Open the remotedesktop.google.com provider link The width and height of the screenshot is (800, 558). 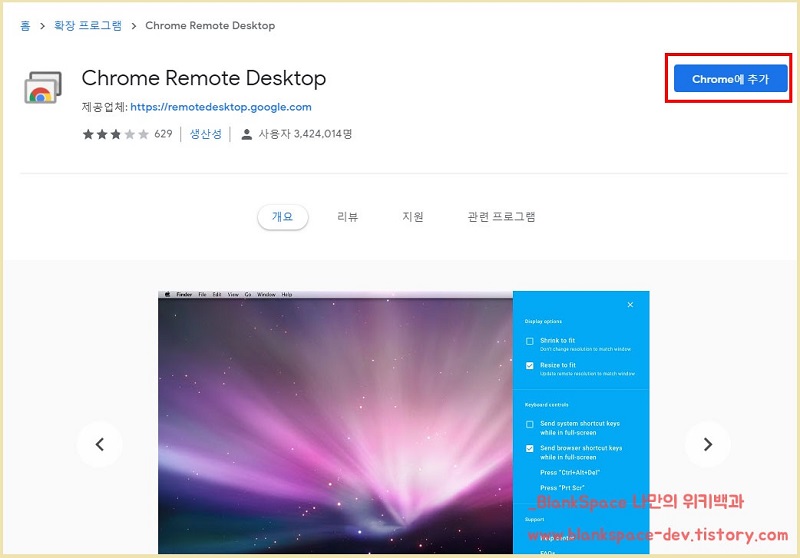220,107
